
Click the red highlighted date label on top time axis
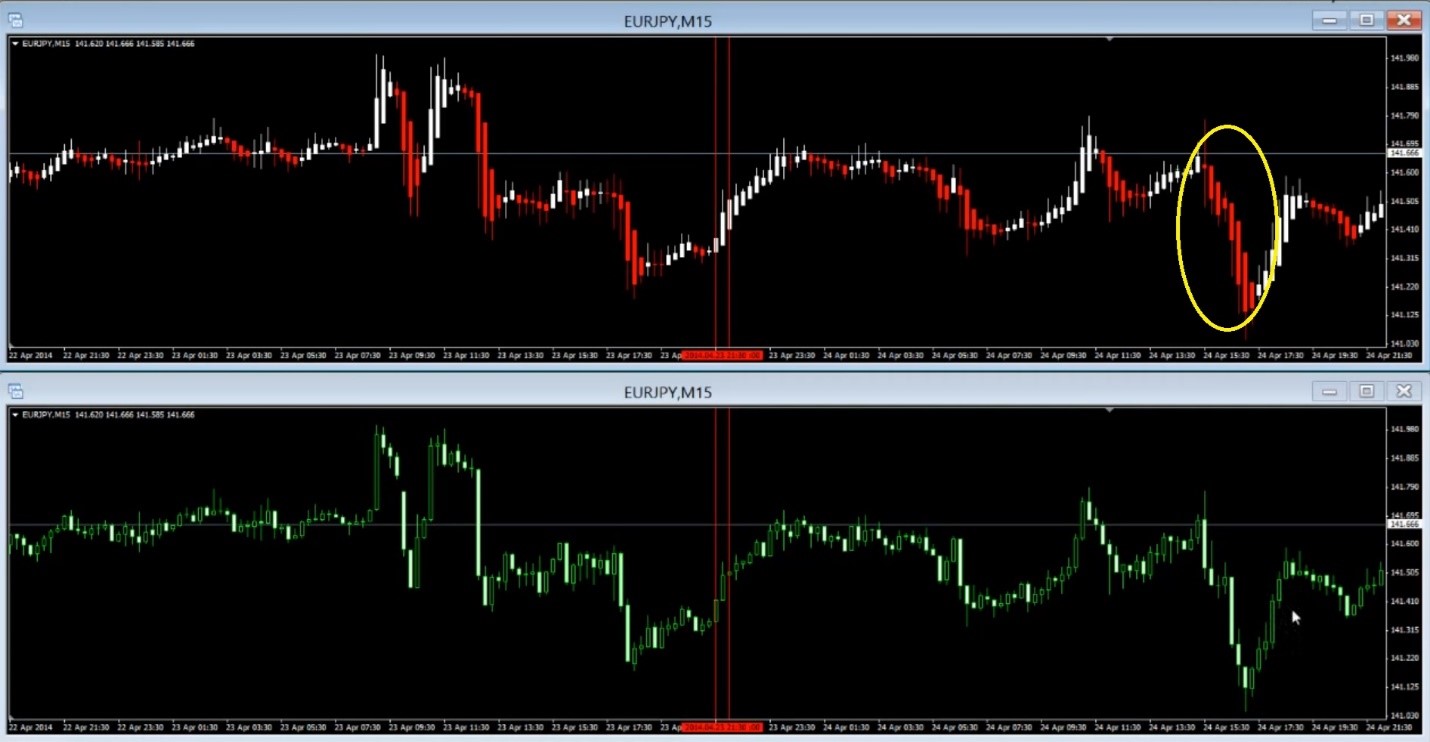(722, 355)
